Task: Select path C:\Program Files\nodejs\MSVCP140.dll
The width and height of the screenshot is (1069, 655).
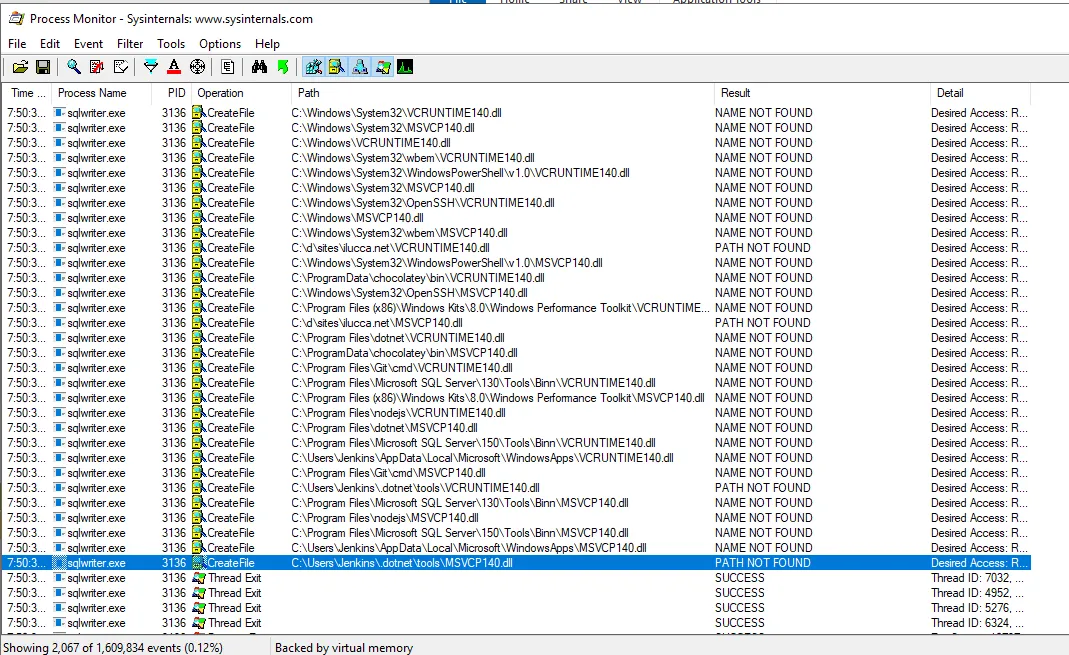Action: 385,517
